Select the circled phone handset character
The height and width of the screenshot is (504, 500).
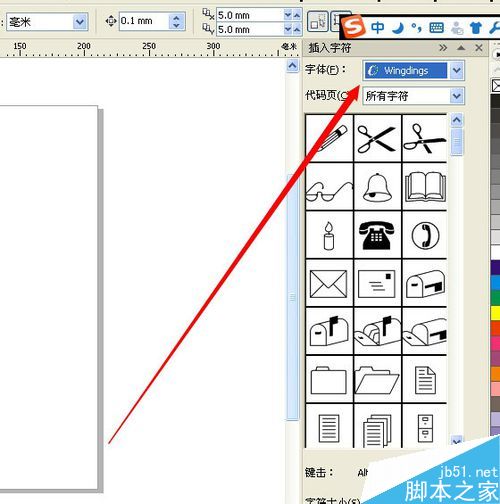point(425,235)
